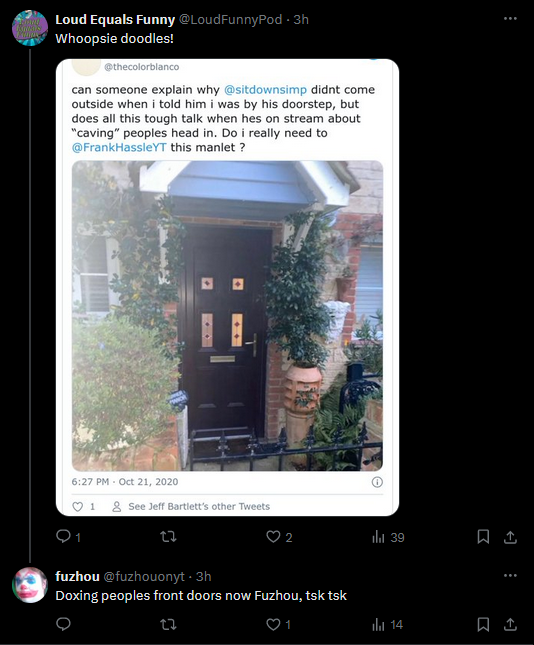Open the Loud Equals Funny display name
The image size is (534, 645).
point(115,19)
